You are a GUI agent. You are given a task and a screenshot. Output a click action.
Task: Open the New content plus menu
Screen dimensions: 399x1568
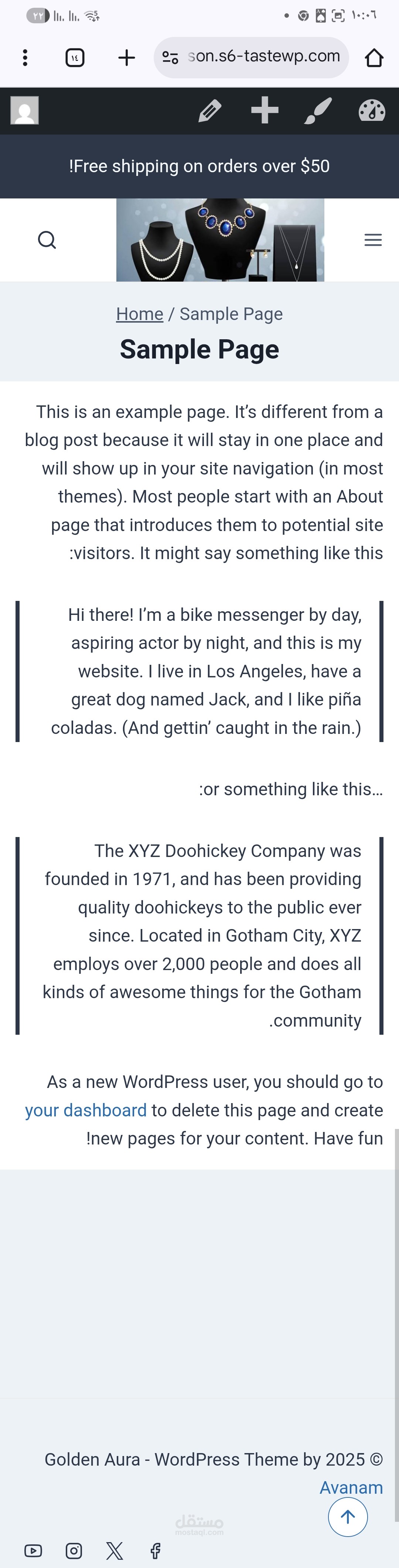tap(265, 111)
